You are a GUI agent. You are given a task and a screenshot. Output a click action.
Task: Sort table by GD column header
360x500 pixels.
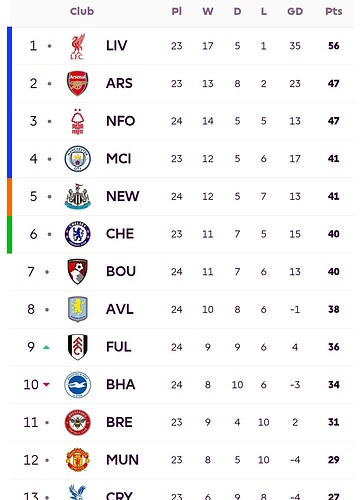[295, 12]
